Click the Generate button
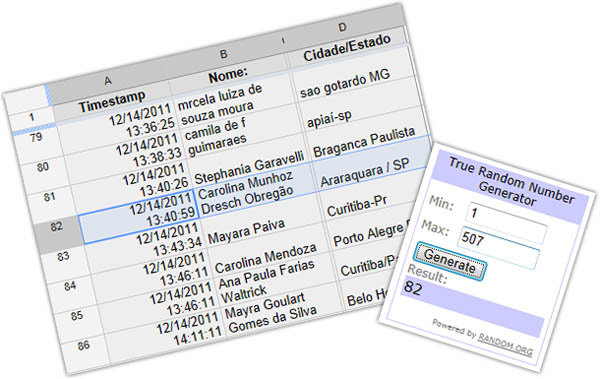 [450, 261]
